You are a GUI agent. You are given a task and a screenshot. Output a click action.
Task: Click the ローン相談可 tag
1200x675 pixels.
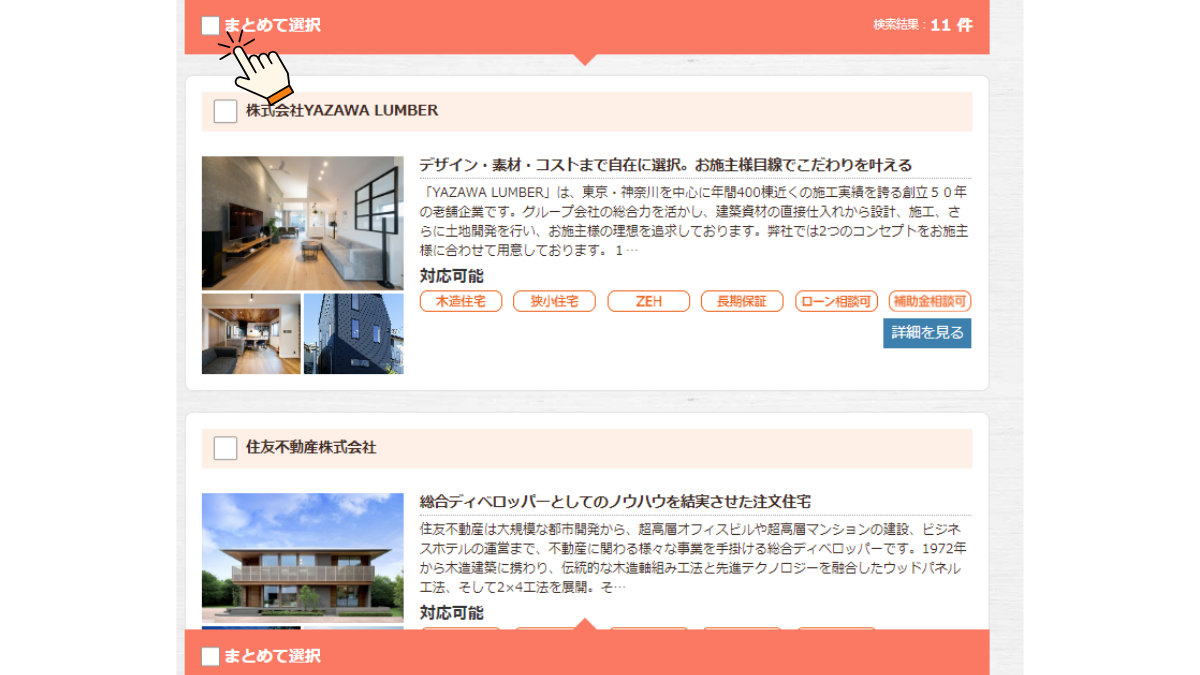[x=836, y=301]
